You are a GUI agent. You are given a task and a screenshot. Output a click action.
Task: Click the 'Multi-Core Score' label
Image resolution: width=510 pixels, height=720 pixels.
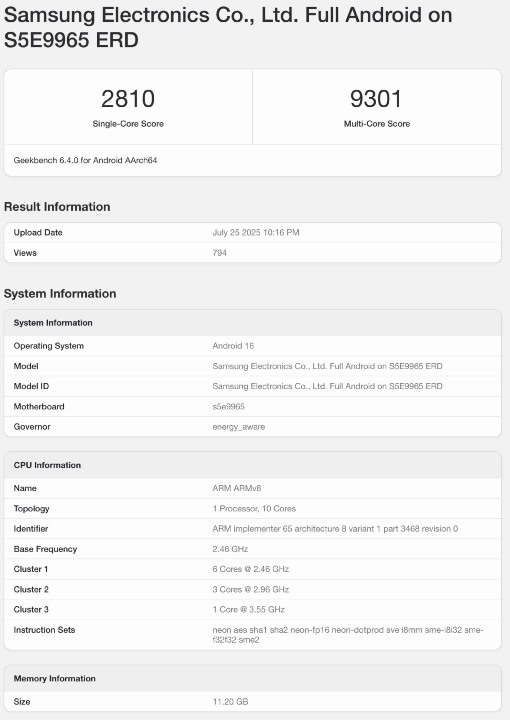pyautogui.click(x=377, y=124)
